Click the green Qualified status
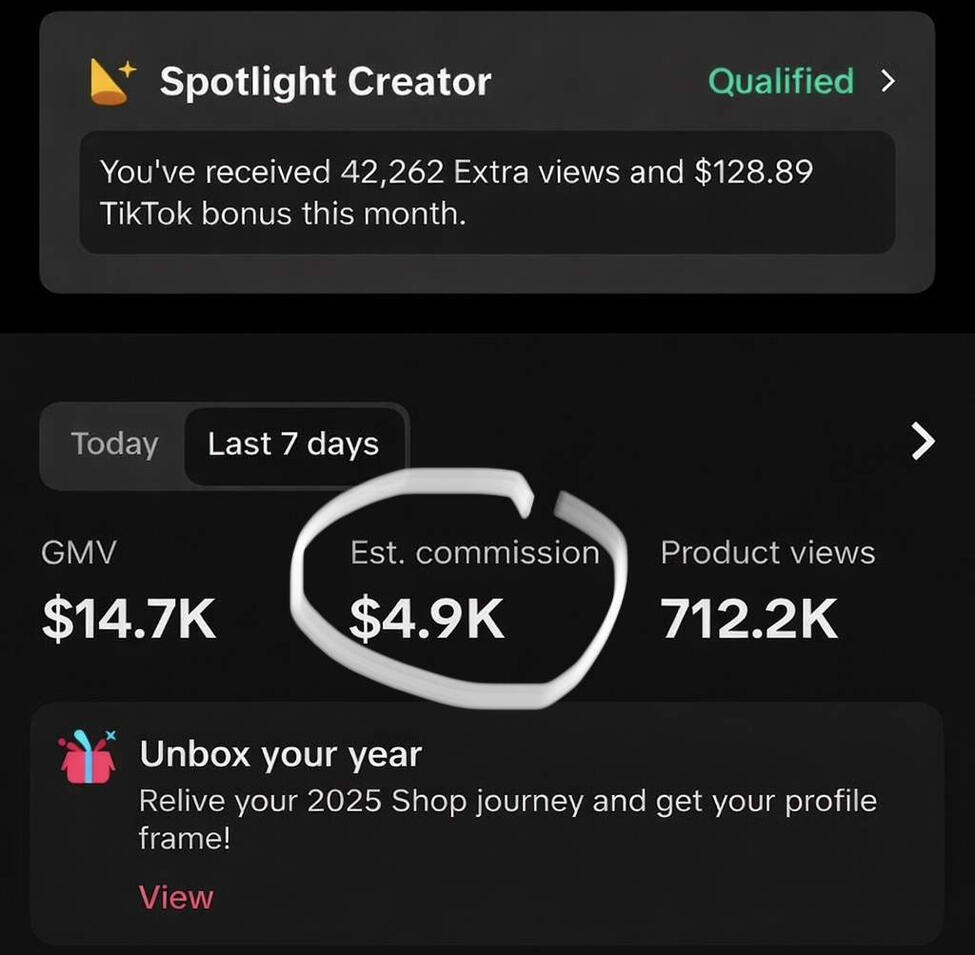The height and width of the screenshot is (955, 975). coord(781,81)
